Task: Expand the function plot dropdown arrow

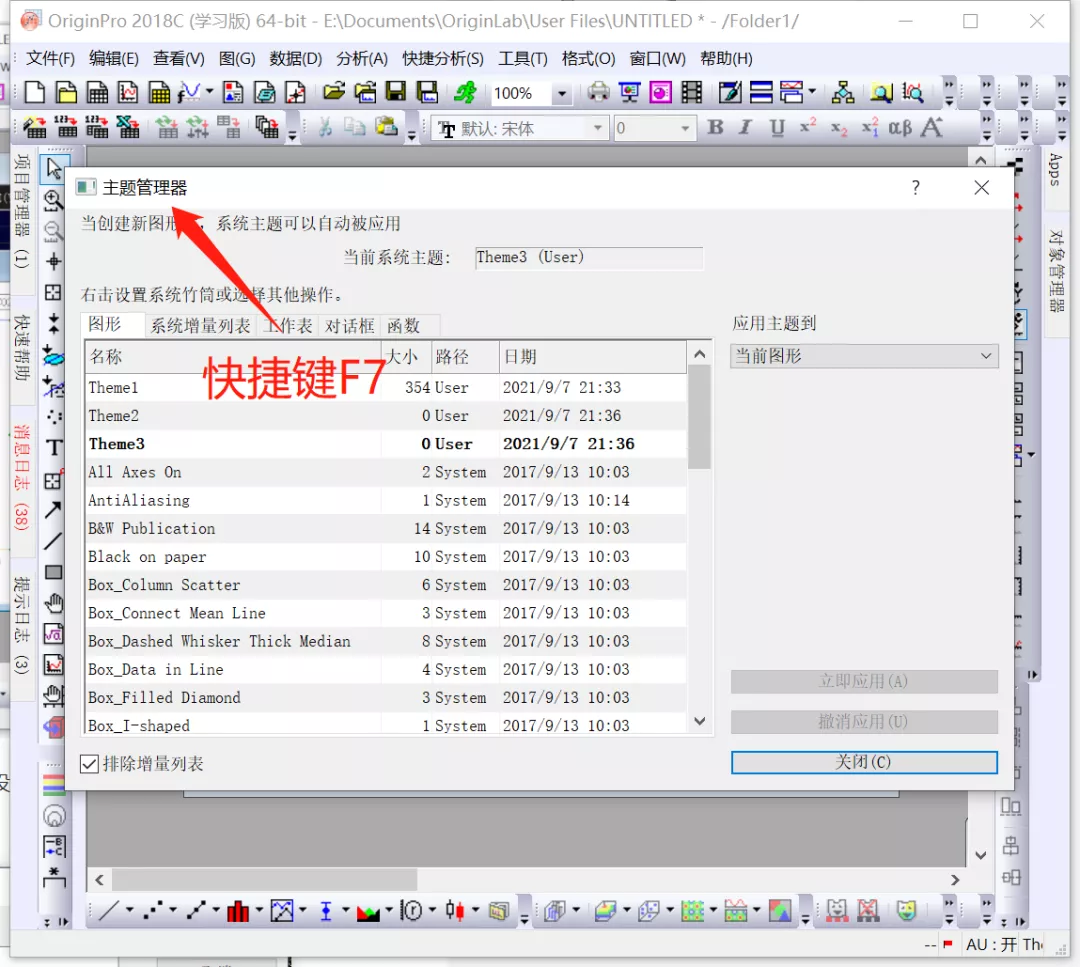Action: pyautogui.click(x=209, y=91)
